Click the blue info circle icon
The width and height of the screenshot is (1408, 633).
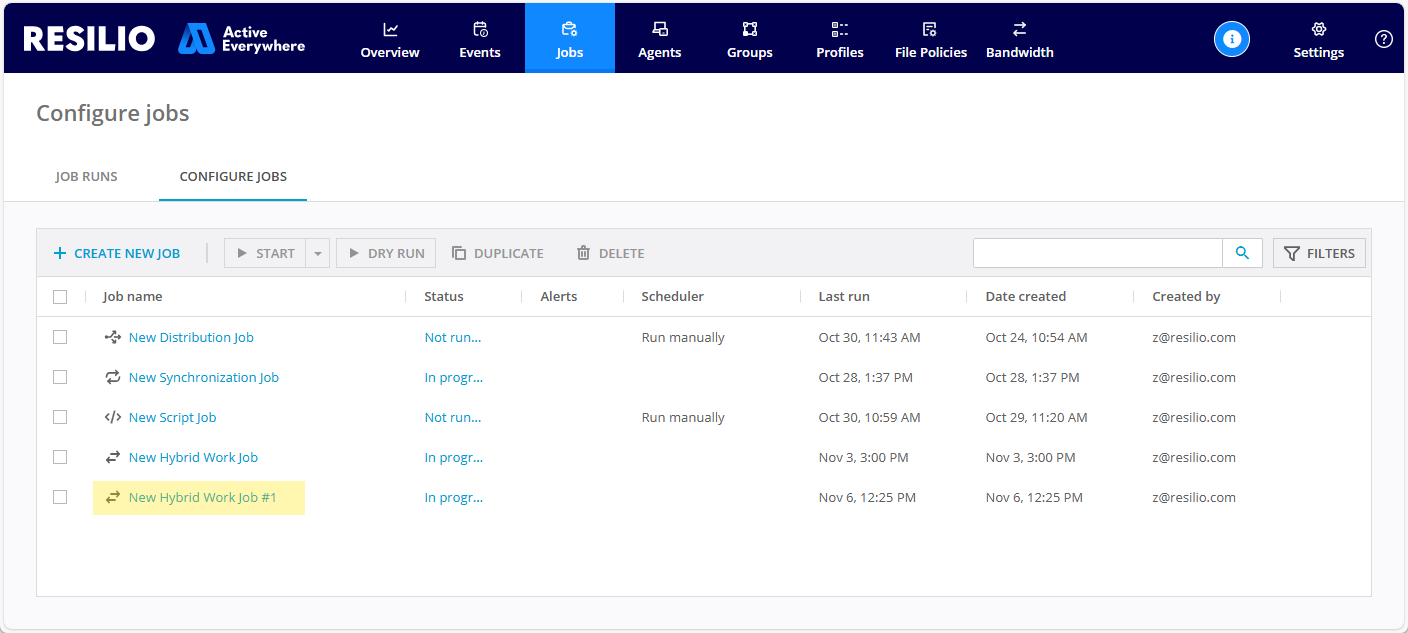coord(1231,39)
